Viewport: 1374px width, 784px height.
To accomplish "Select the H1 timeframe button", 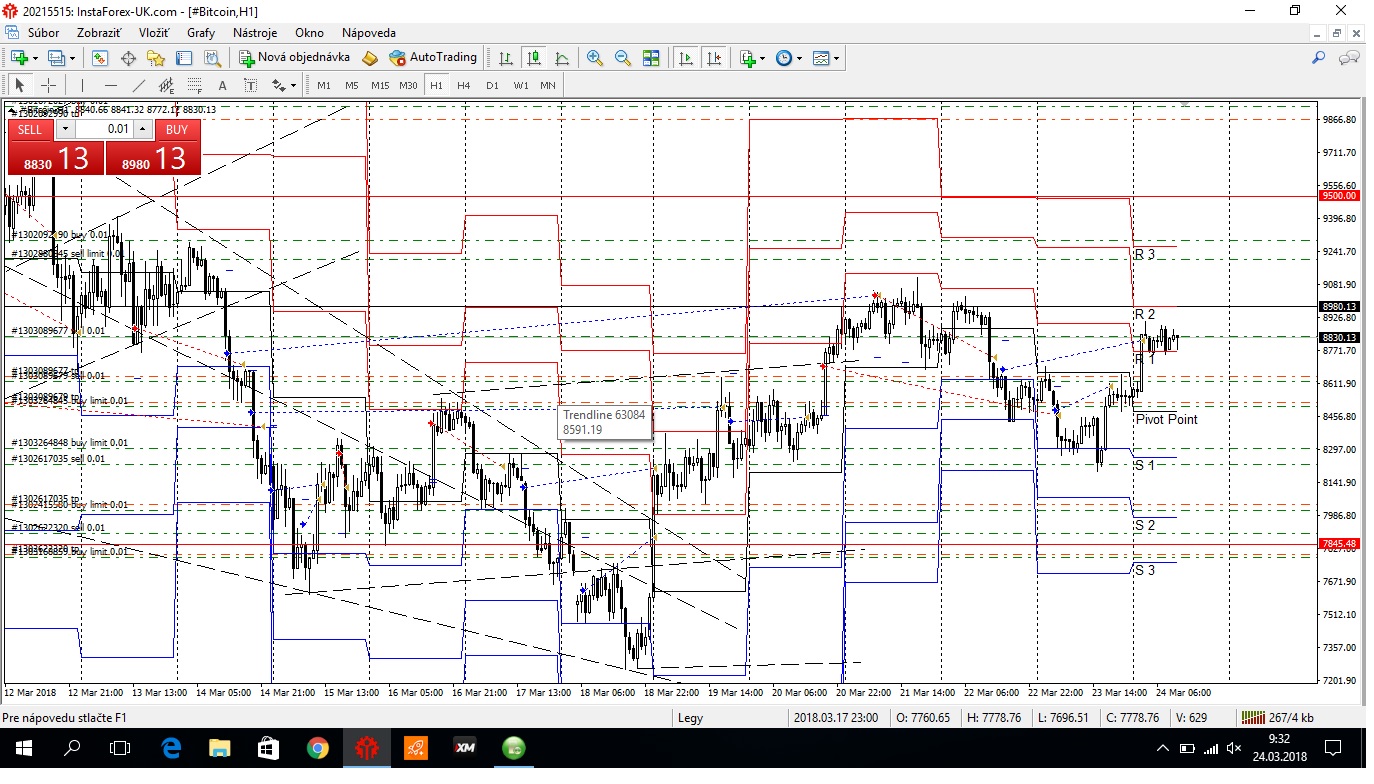I will [x=436, y=85].
